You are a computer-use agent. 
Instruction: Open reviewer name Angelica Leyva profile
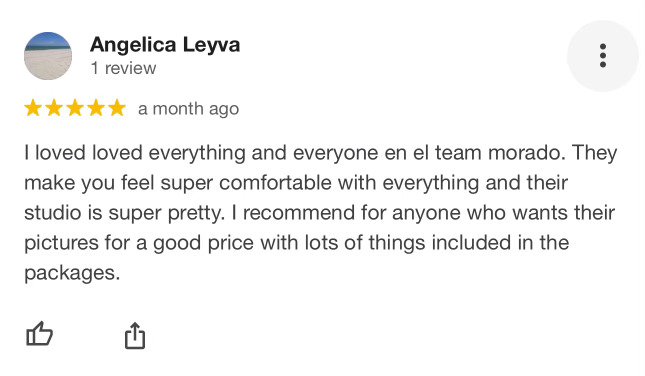[165, 44]
